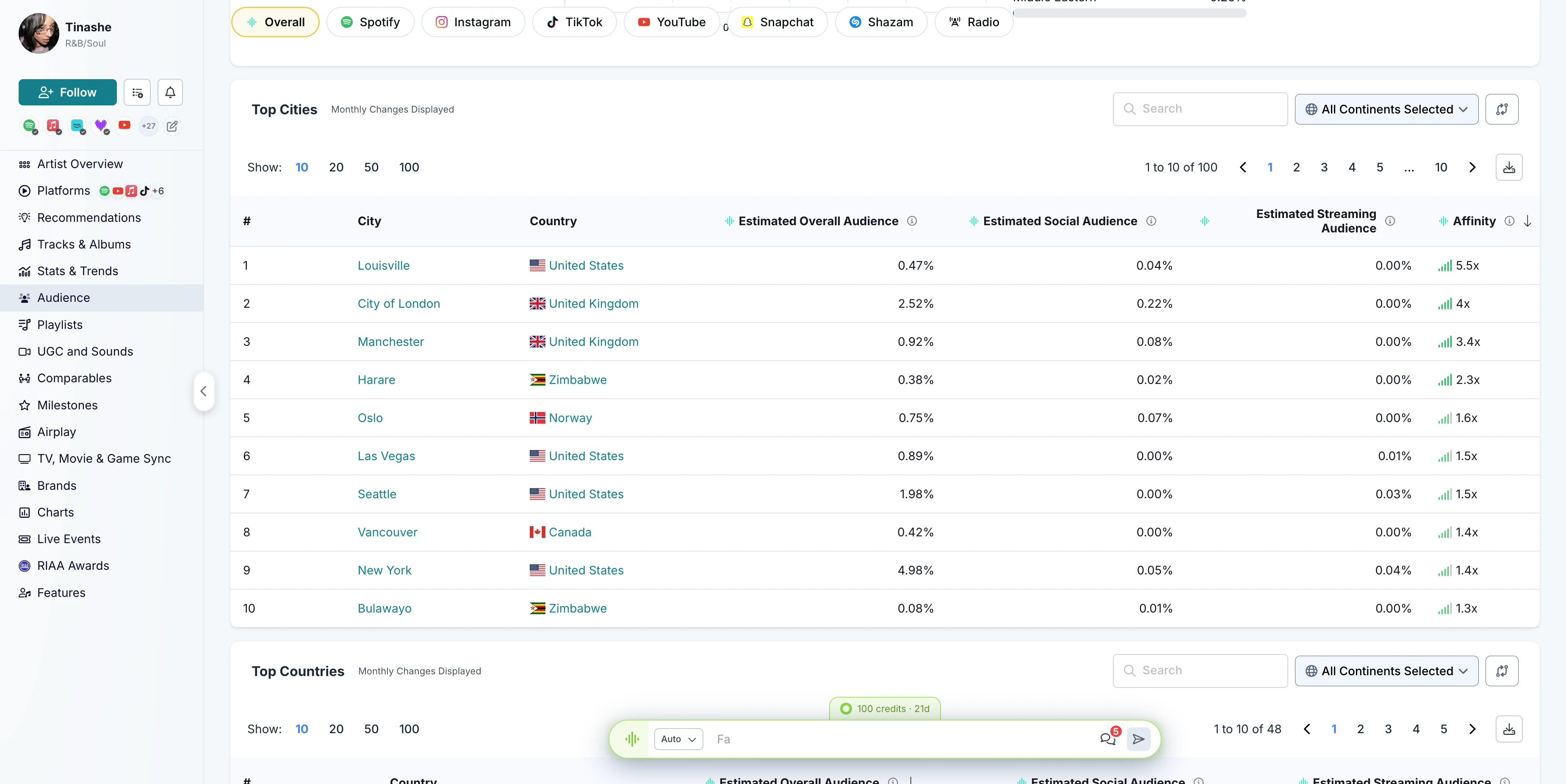Follow Tinashe
The height and width of the screenshot is (784, 1566).
tap(67, 92)
